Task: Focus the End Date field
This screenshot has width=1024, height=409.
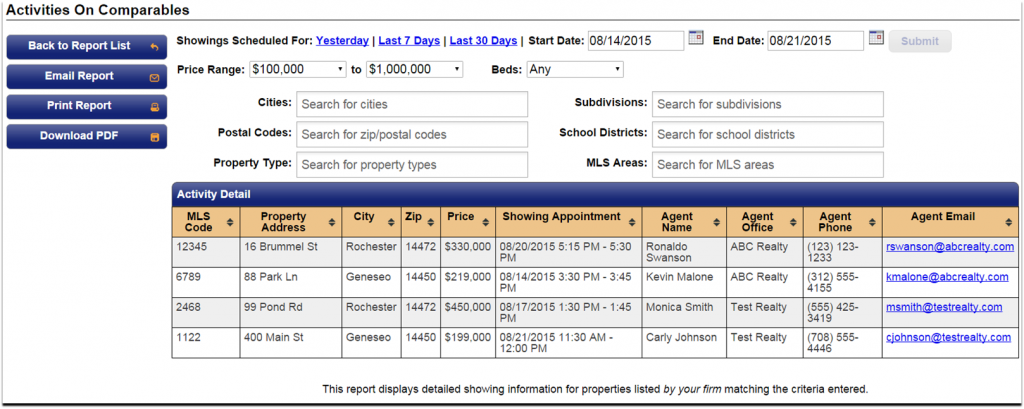Action: point(816,41)
